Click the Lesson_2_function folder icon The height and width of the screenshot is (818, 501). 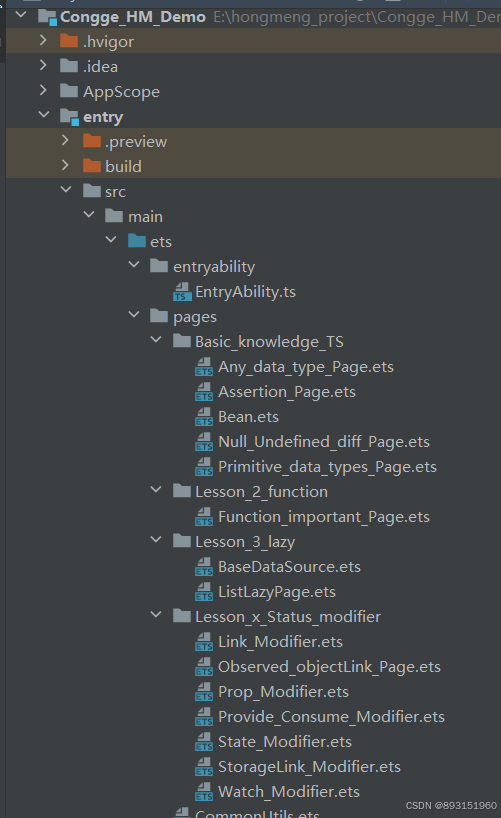click(182, 491)
